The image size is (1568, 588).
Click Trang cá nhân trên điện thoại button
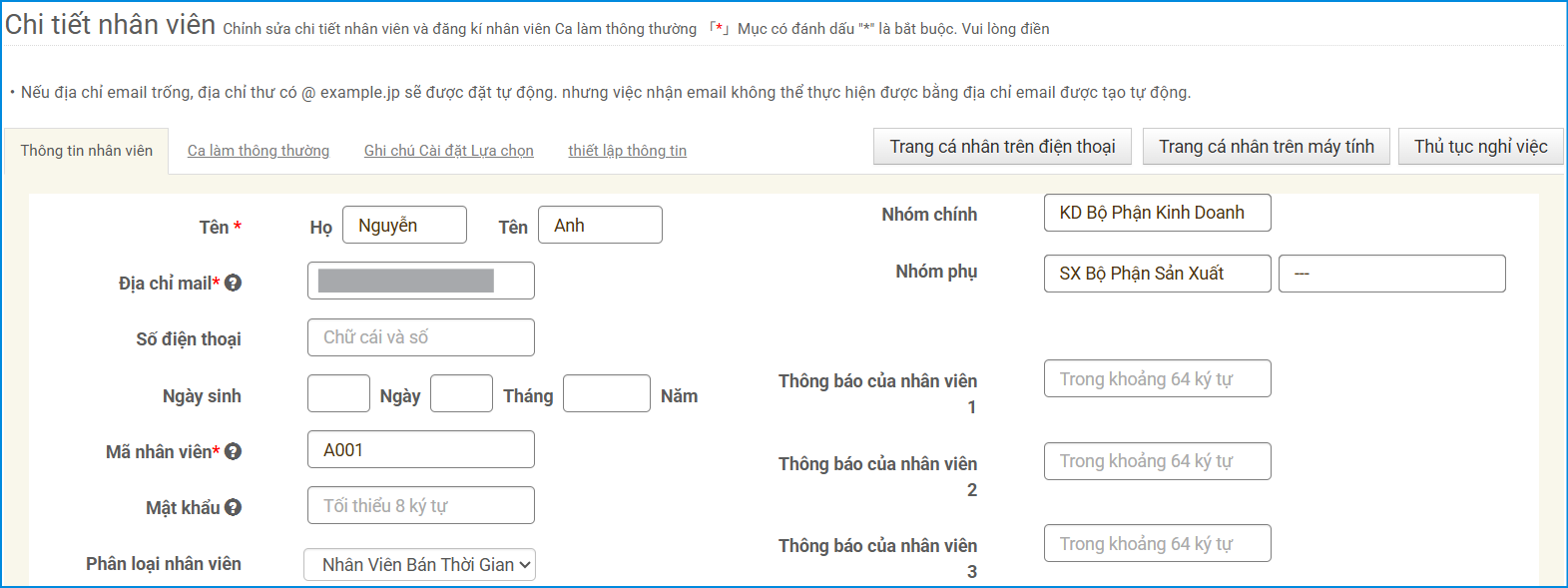(1002, 147)
